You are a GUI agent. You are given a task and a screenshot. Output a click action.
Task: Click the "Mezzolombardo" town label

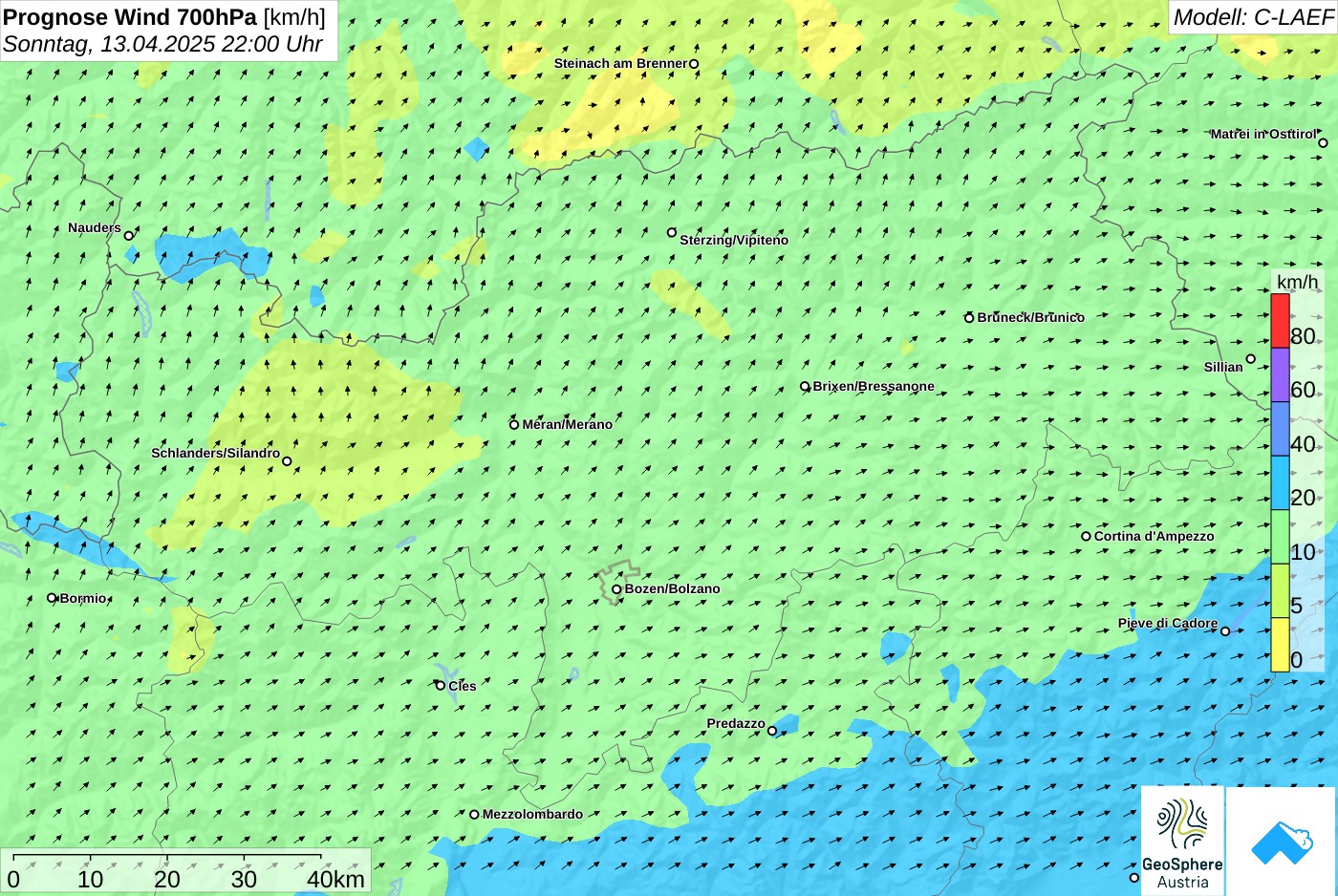point(532,815)
